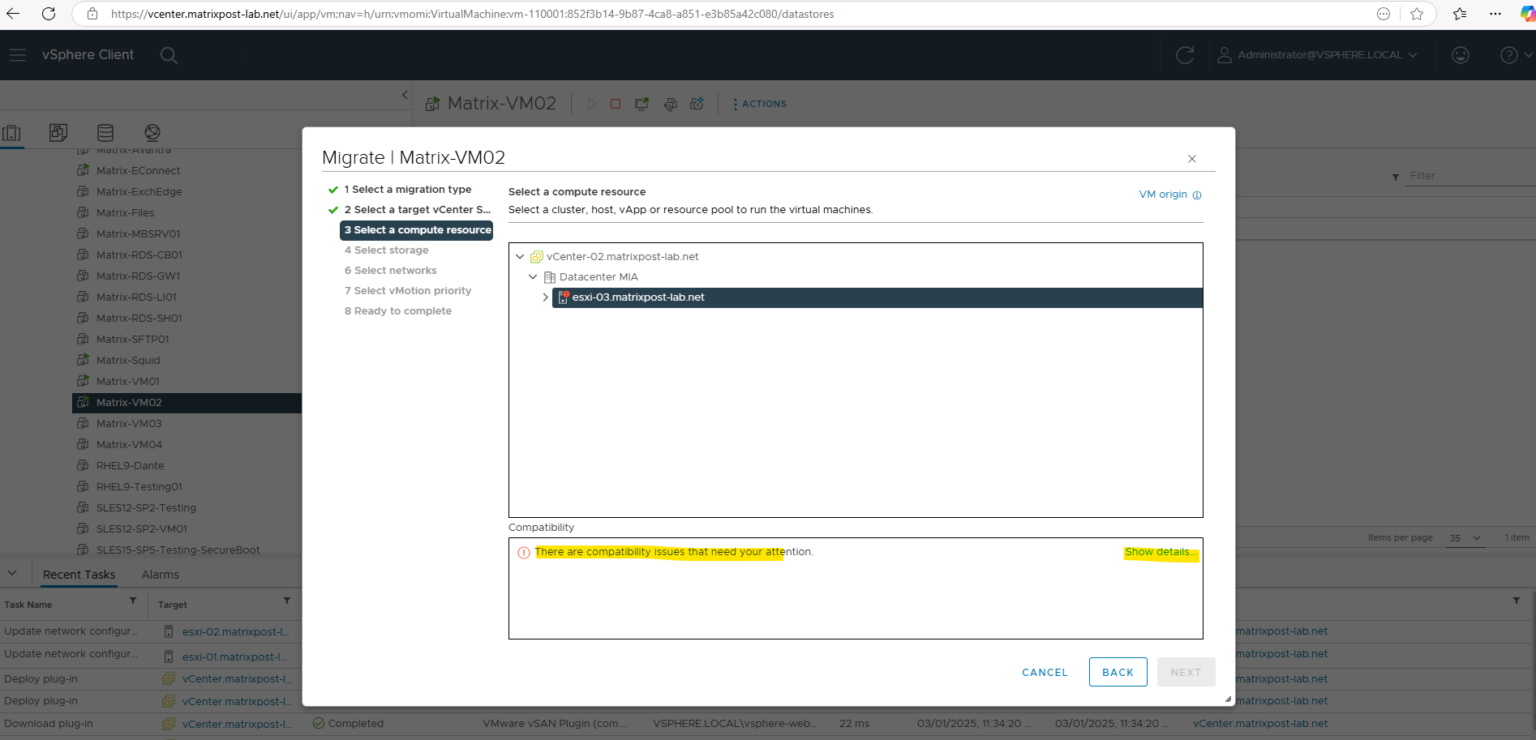Open the VMs and Templates inventory view
This screenshot has height=740, width=1536.
coord(58,131)
